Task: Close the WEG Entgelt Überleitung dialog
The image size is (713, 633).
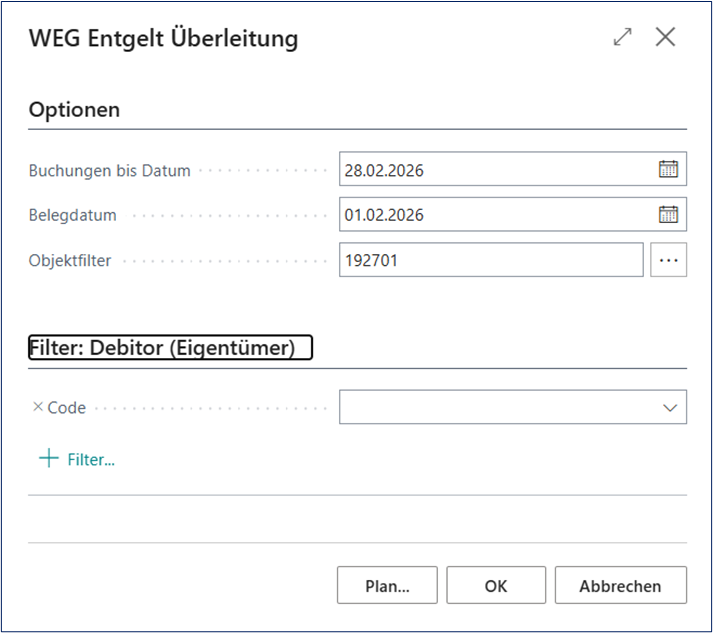Action: click(665, 38)
